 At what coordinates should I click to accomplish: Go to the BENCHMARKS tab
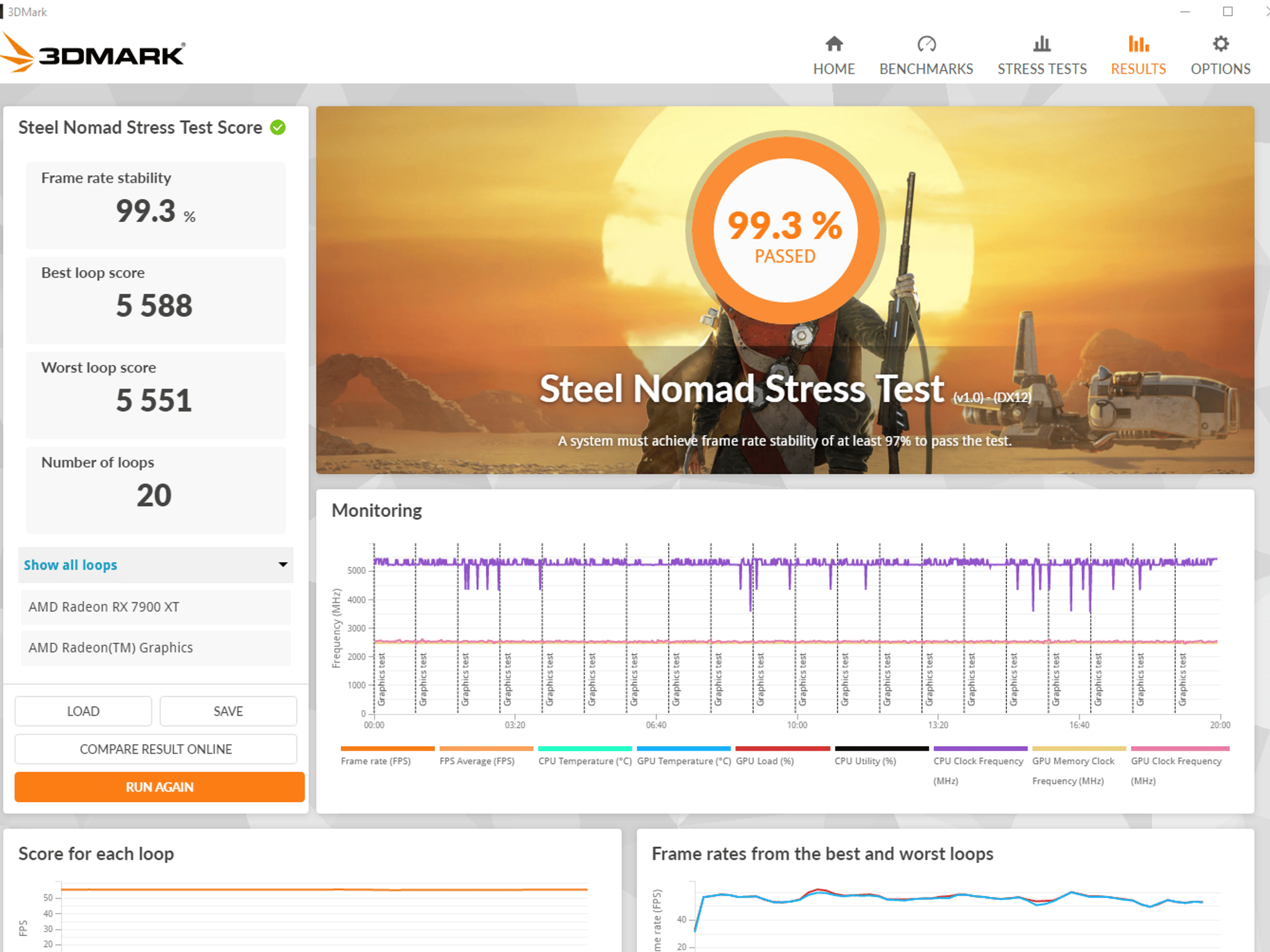click(926, 69)
